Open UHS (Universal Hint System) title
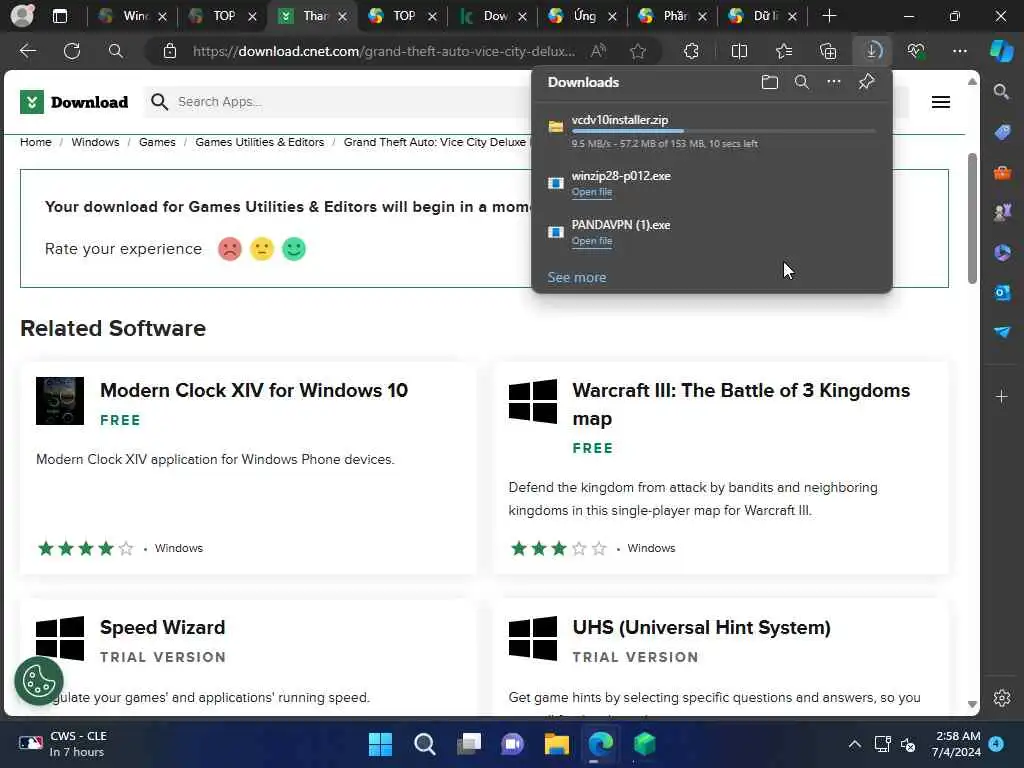The image size is (1024, 768). click(701, 628)
